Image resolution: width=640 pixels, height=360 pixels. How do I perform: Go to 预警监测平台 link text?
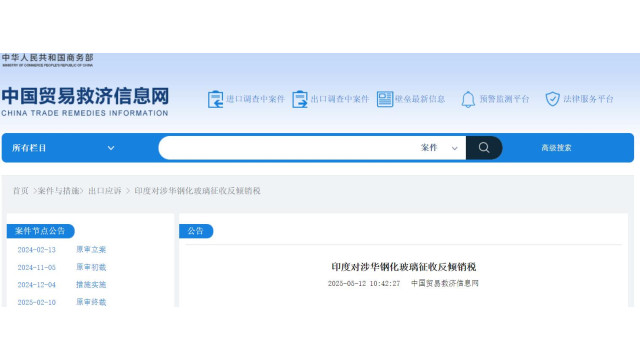(x=504, y=99)
